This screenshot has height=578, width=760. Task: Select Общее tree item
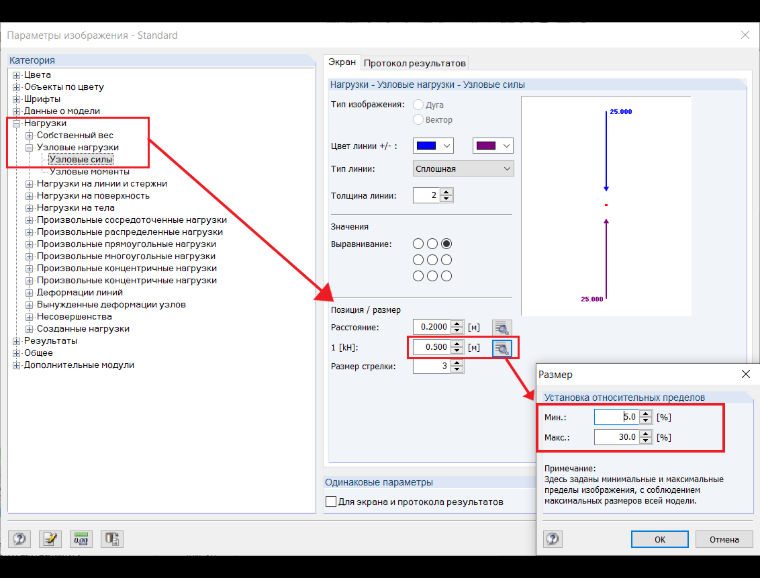coord(38,353)
